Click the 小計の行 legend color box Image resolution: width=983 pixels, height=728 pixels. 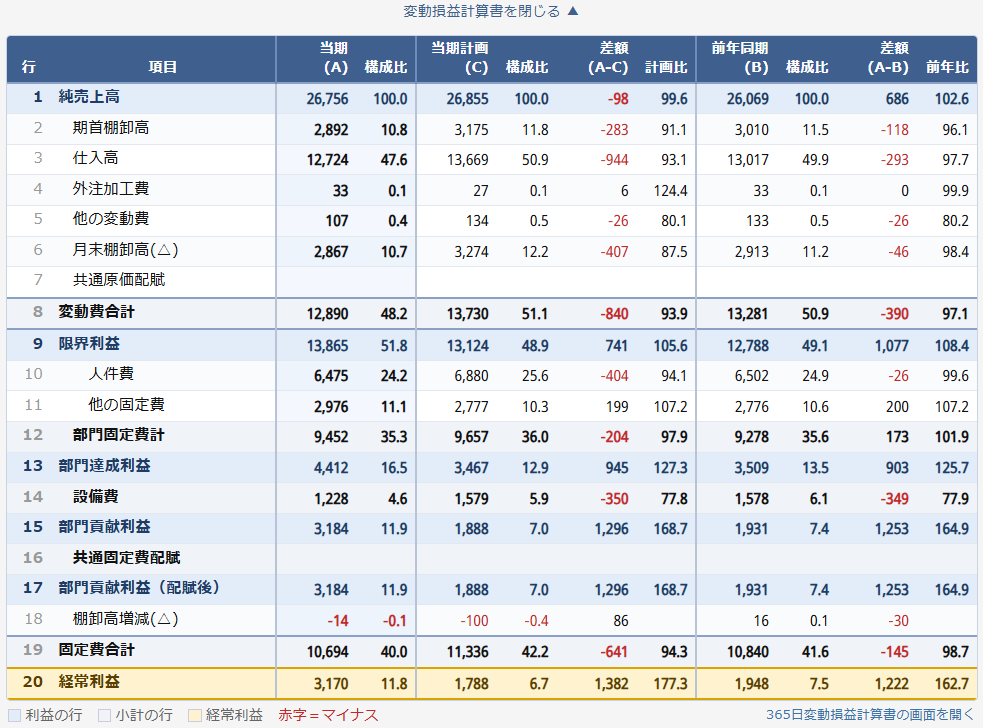coord(105,715)
